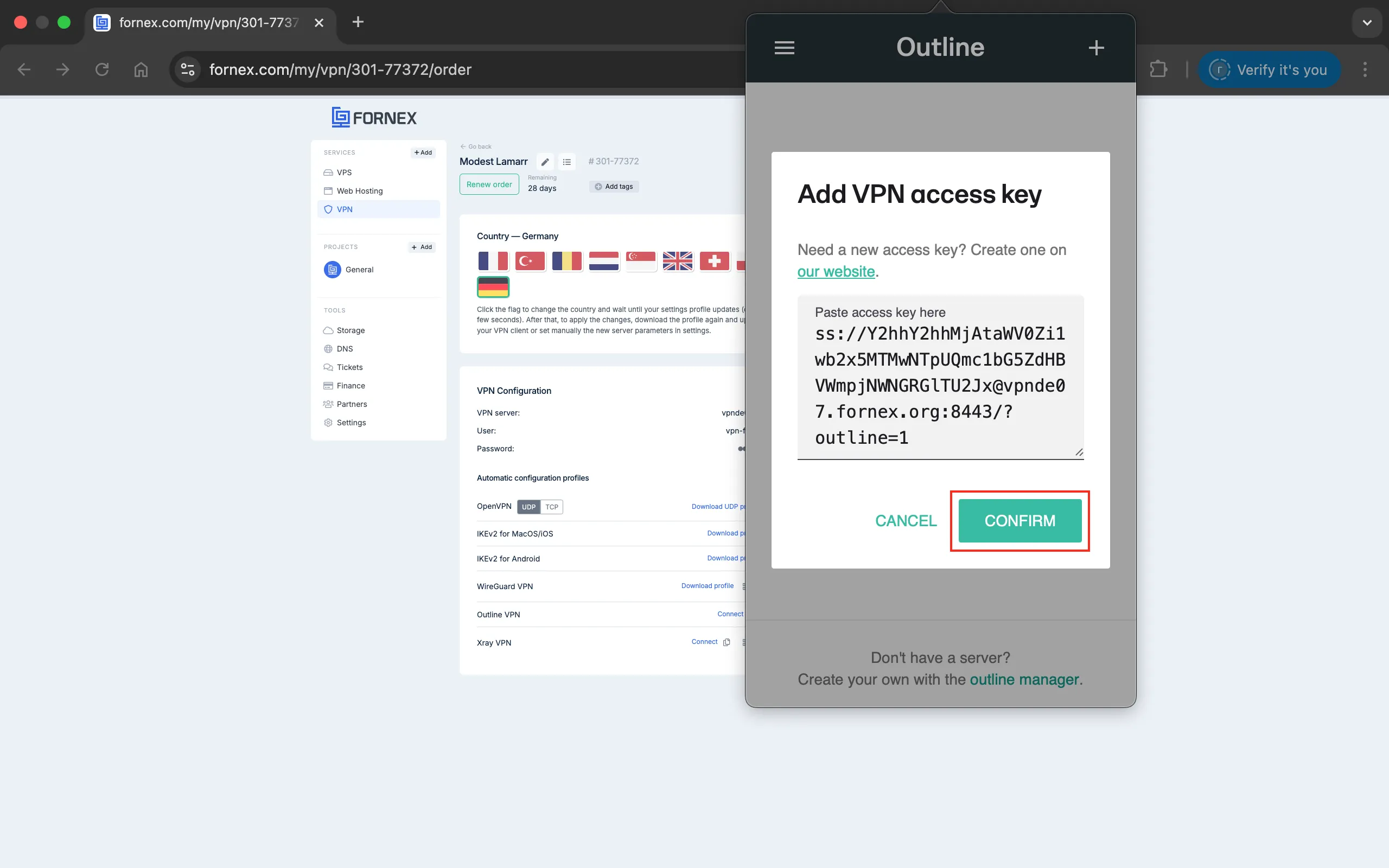Open the Chrome three-dot menu

tap(1365, 69)
